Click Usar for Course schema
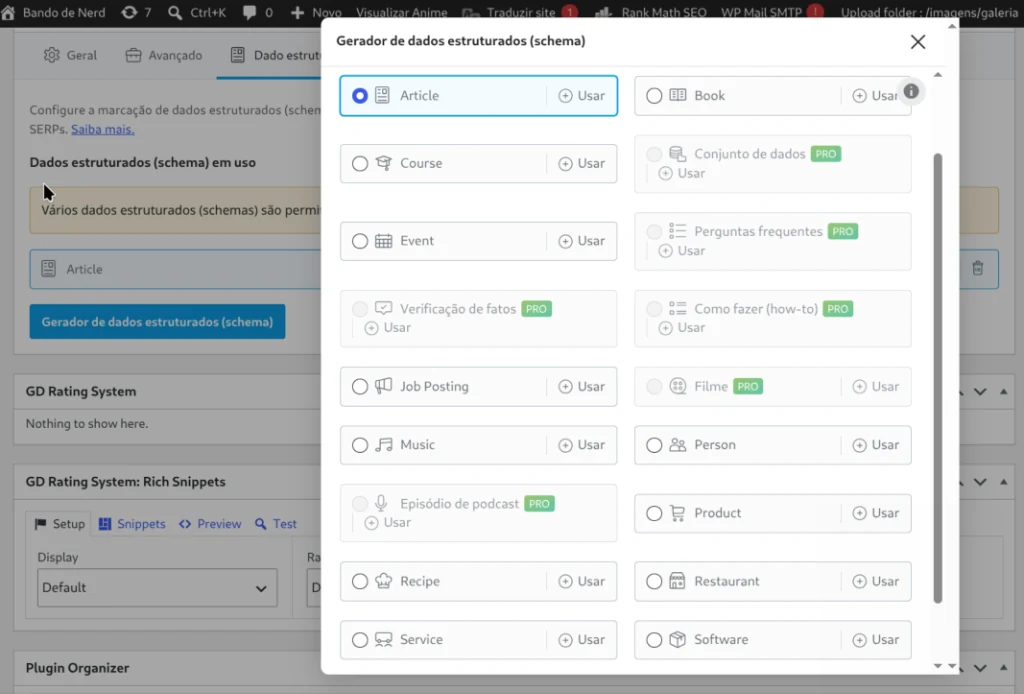Screen dimensions: 1024x694 click(582, 164)
